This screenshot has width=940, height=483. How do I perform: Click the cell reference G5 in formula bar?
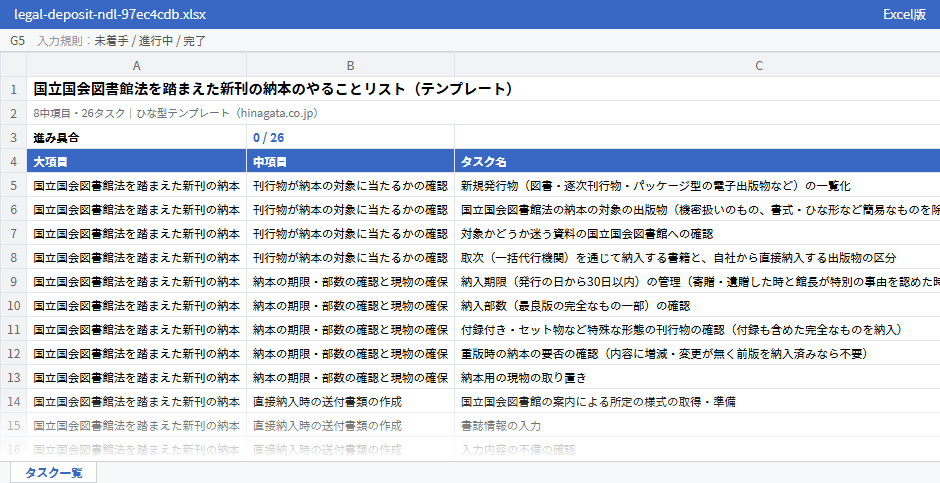pyautogui.click(x=17, y=41)
